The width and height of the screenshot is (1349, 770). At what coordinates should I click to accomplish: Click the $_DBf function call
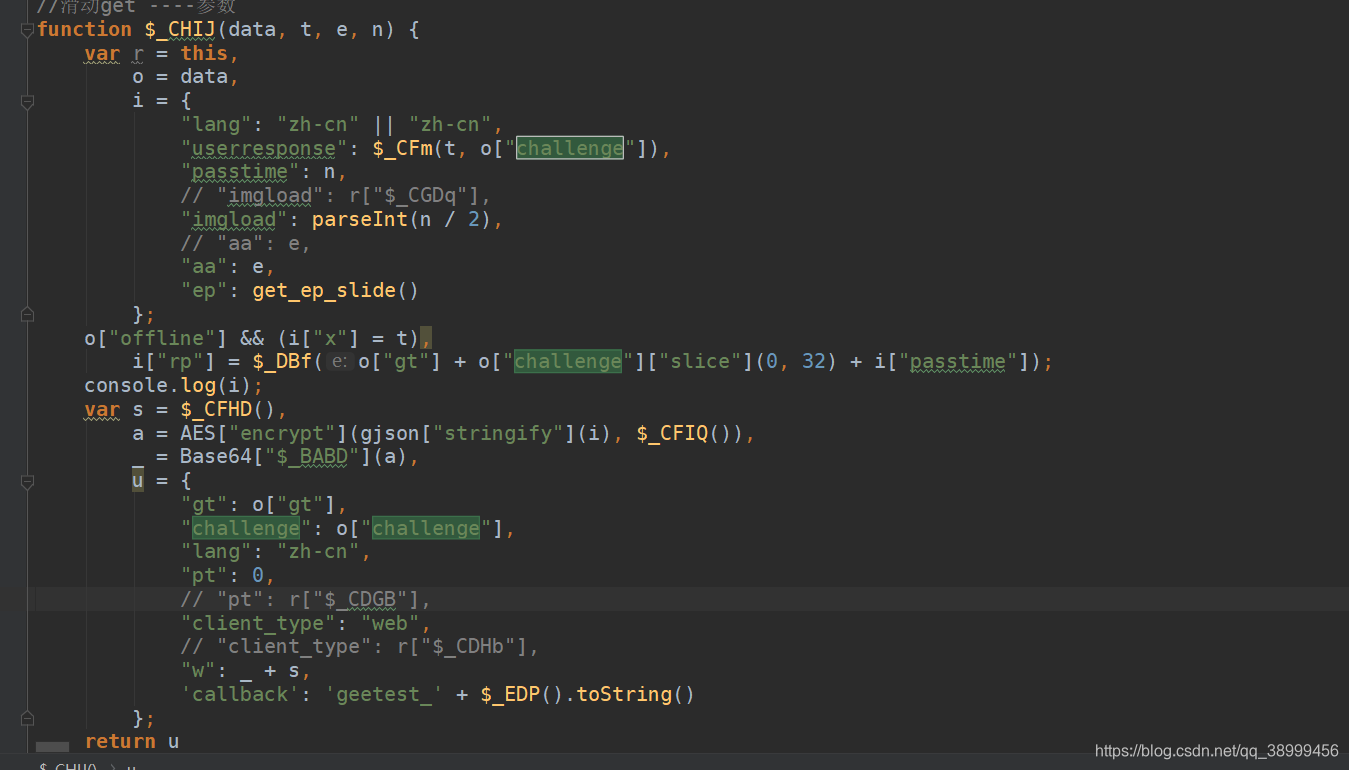pyautogui.click(x=282, y=362)
